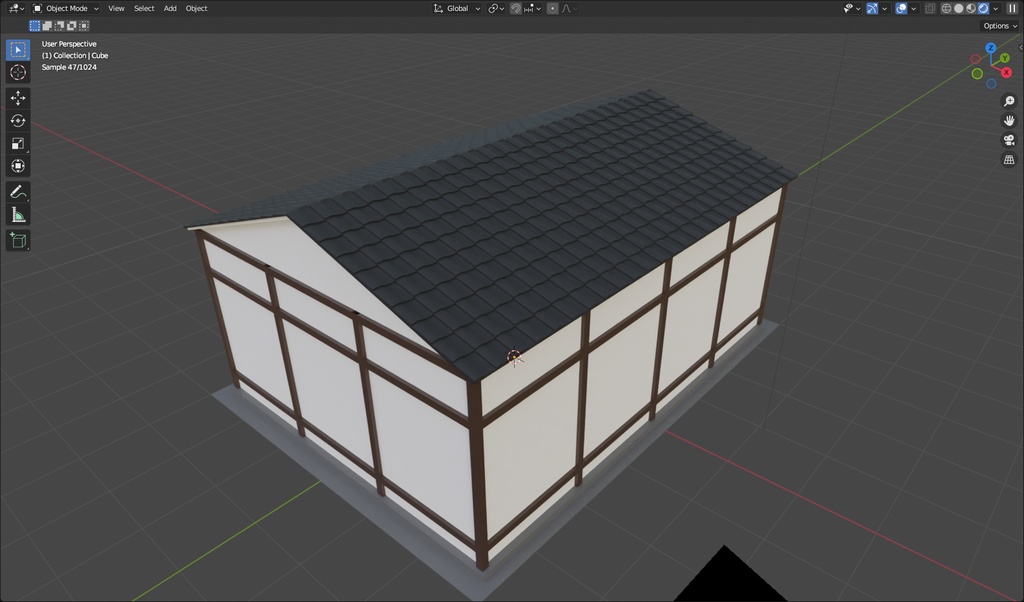1024x602 pixels.
Task: Set selection mode to subtract
Action: (x=59, y=25)
